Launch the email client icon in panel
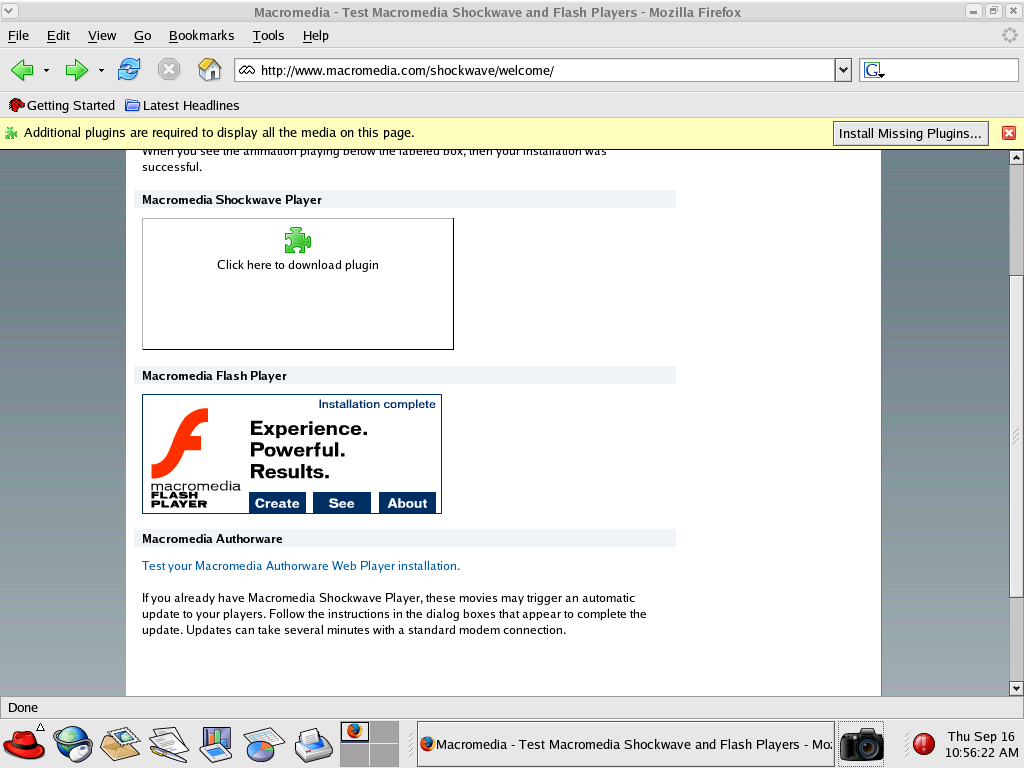1024x768 pixels. (x=120, y=744)
